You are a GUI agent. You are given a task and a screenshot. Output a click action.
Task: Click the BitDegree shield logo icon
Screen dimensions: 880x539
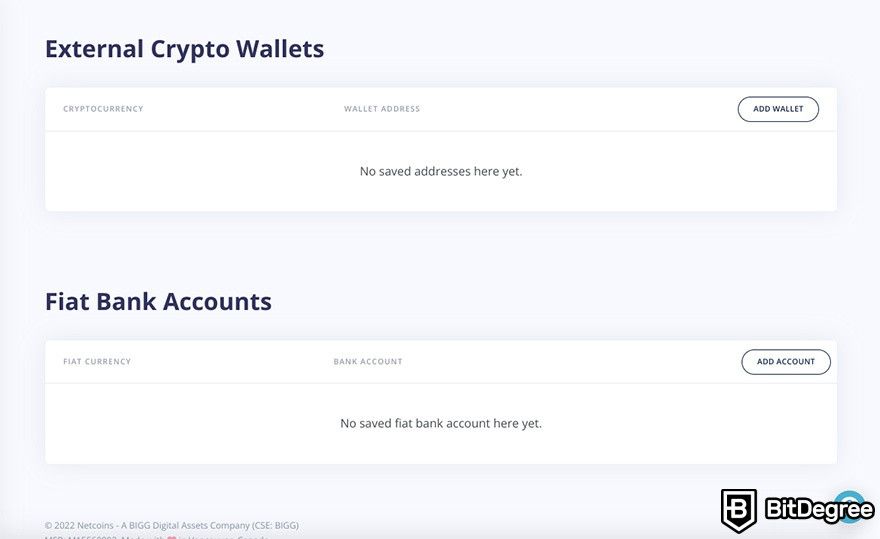[x=739, y=510]
